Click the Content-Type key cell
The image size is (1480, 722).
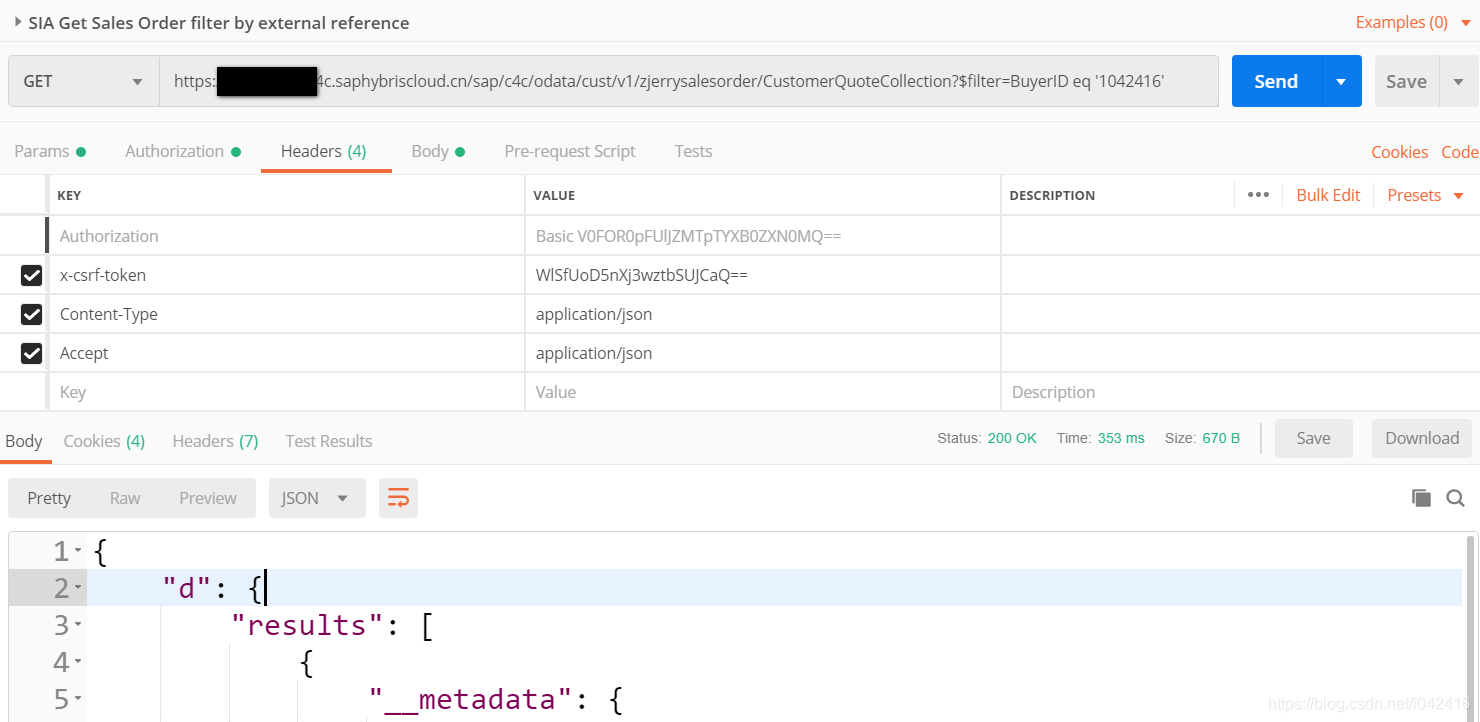(x=286, y=314)
